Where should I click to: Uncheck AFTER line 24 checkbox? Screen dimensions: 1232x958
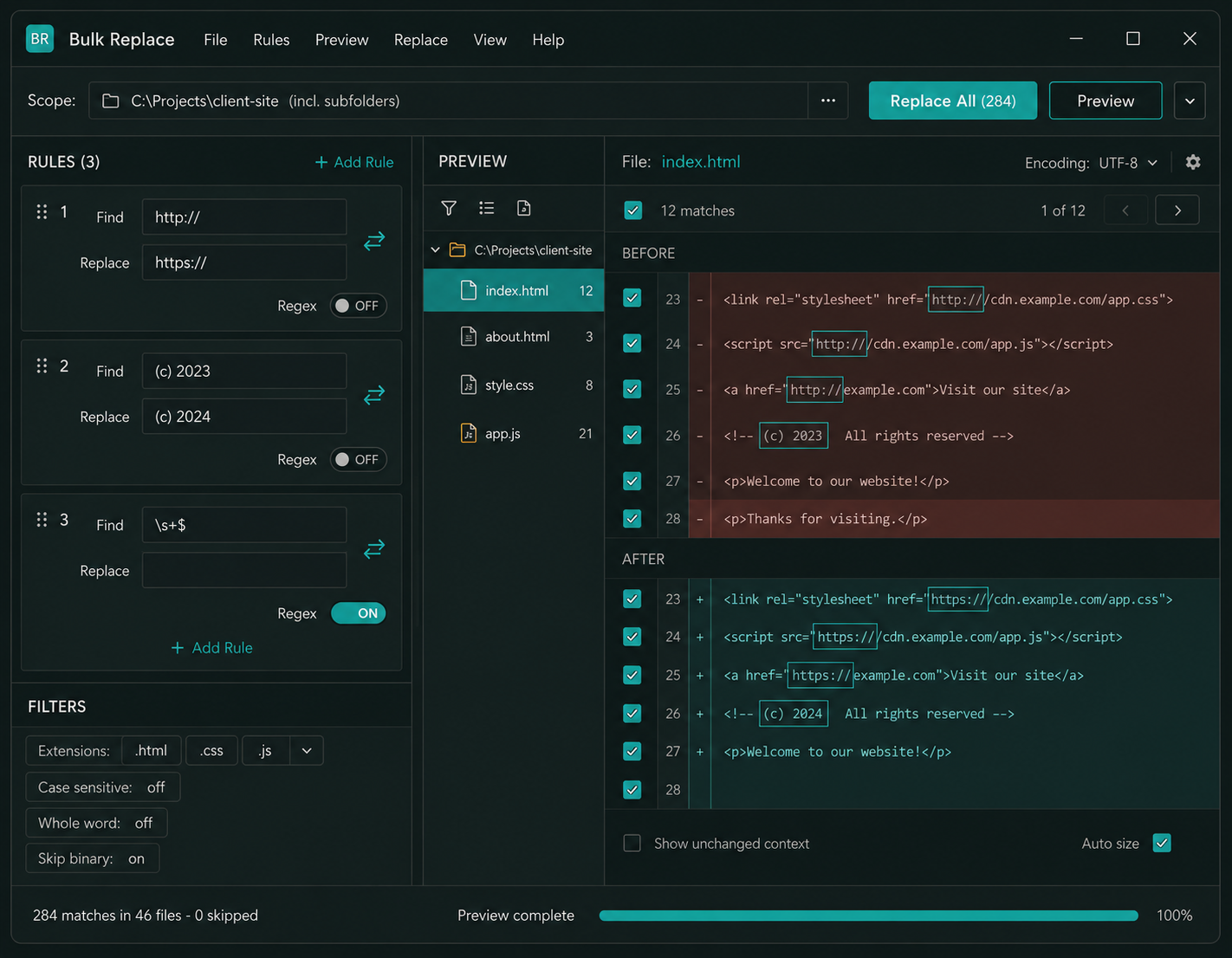pos(632,637)
